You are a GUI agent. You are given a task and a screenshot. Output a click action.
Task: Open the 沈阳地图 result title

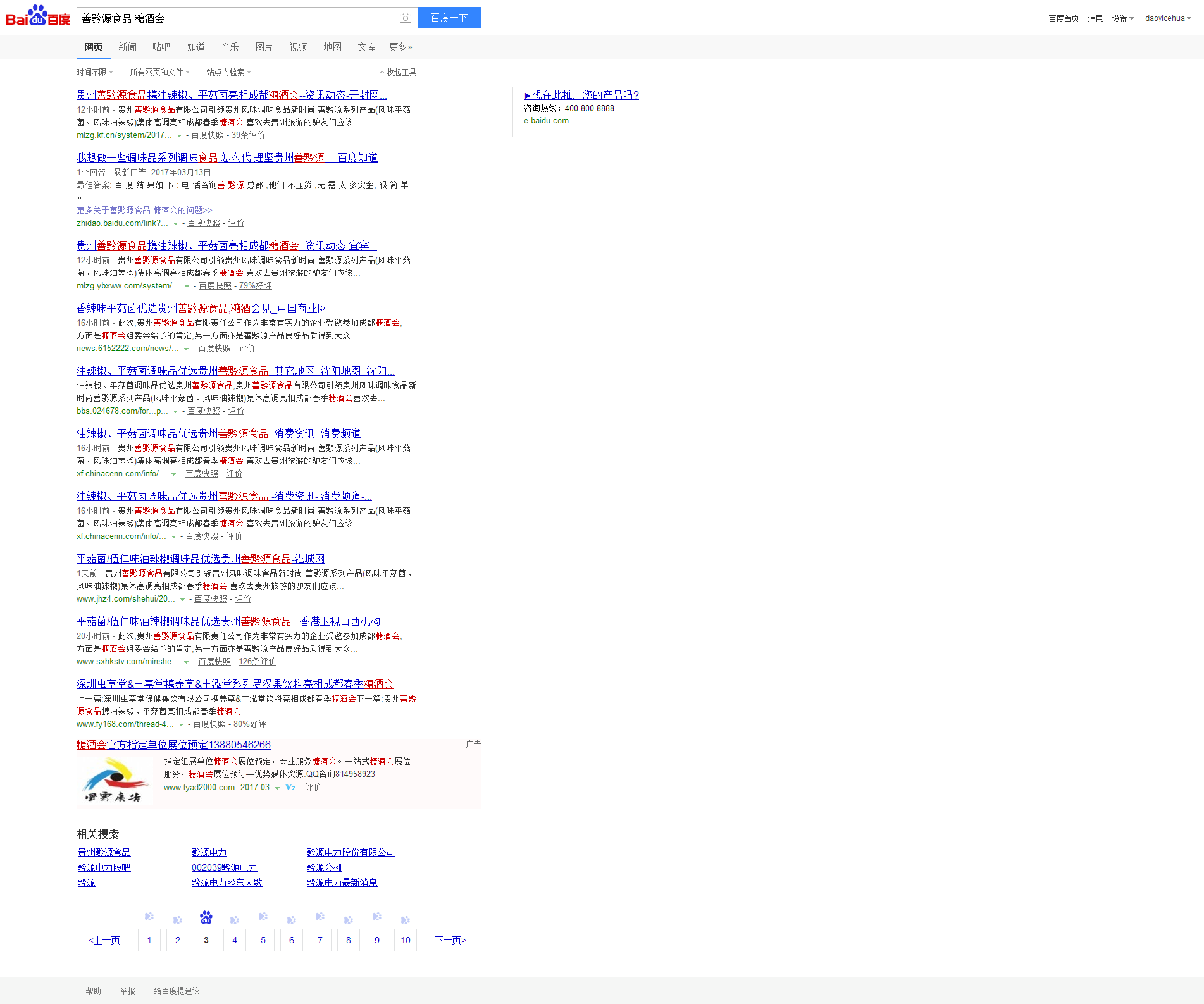click(235, 371)
